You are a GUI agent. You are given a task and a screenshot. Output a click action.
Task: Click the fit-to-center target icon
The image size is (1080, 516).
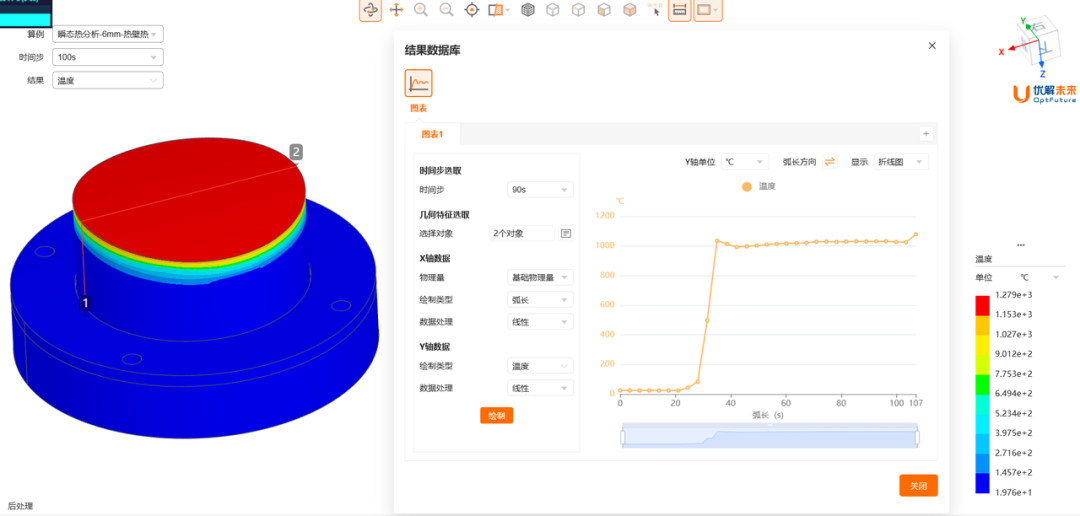[x=472, y=10]
